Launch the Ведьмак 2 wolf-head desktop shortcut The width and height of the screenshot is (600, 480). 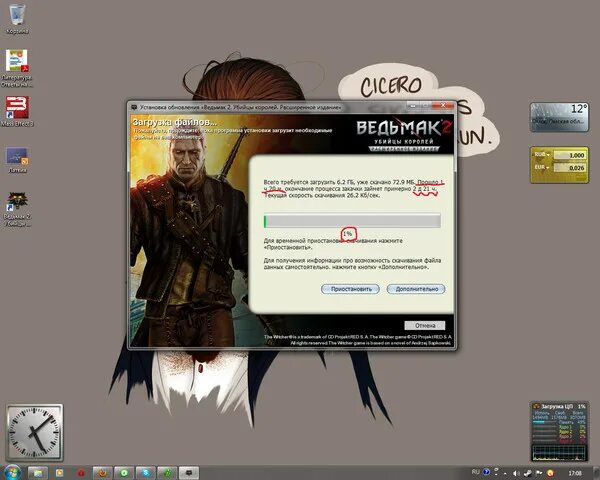[x=17, y=209]
